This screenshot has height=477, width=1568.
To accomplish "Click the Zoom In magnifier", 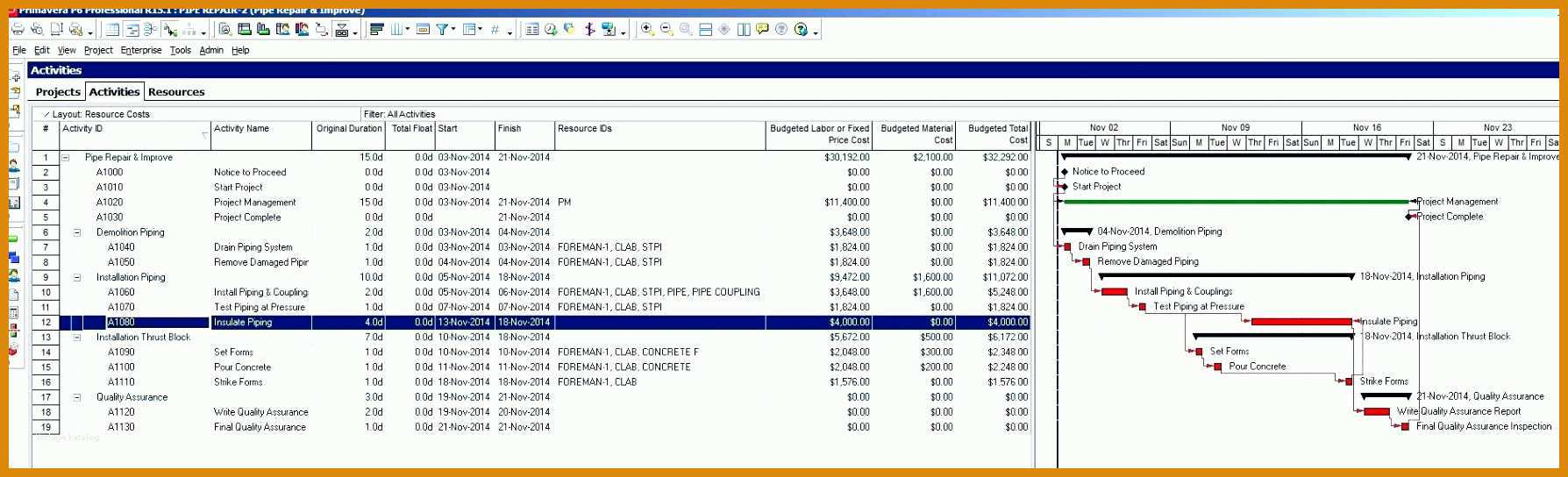I will click(x=648, y=30).
